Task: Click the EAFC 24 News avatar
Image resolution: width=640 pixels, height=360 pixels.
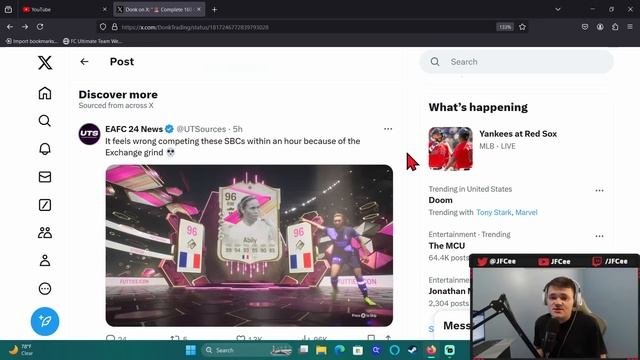Action: coord(89,134)
